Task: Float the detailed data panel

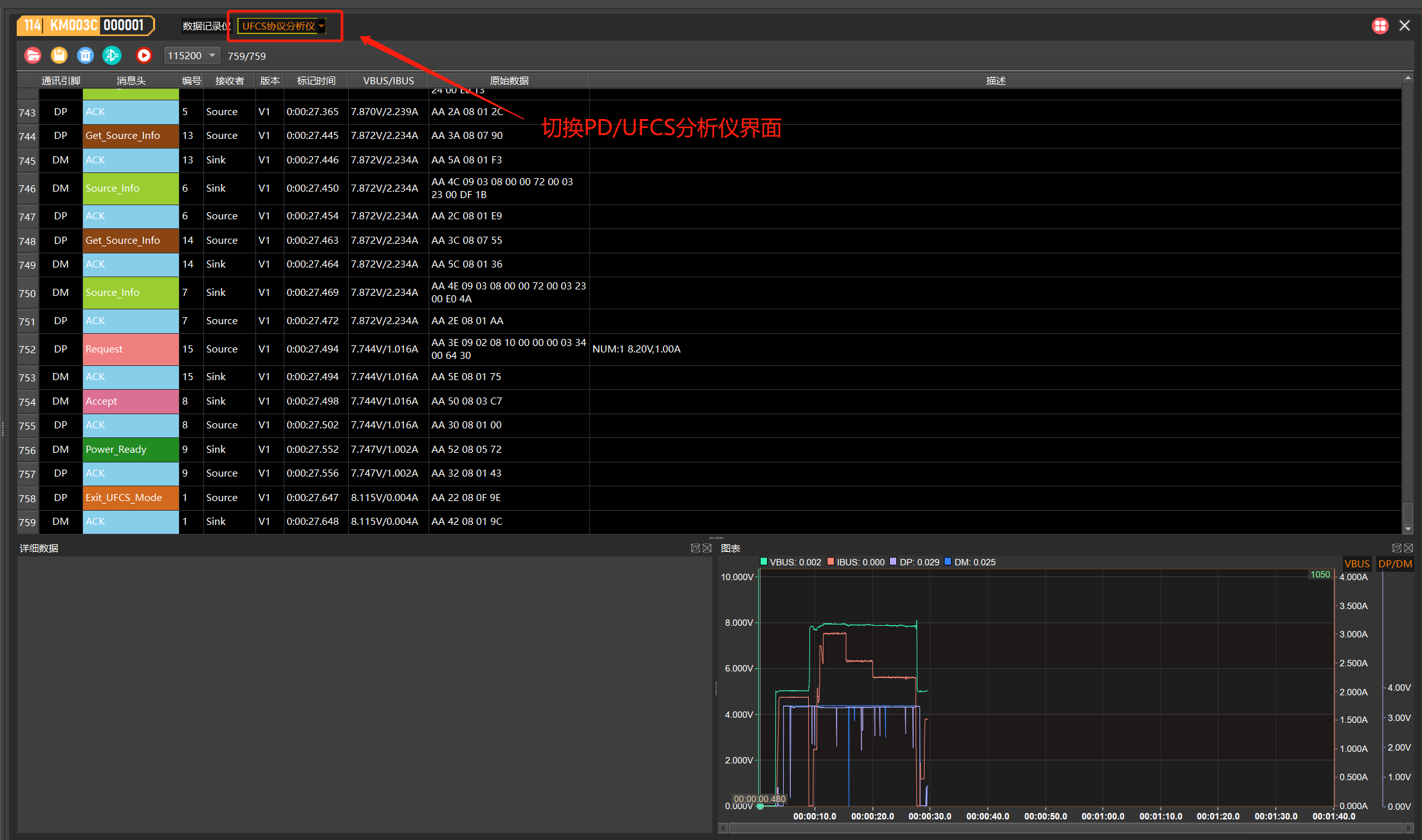Action: (696, 548)
